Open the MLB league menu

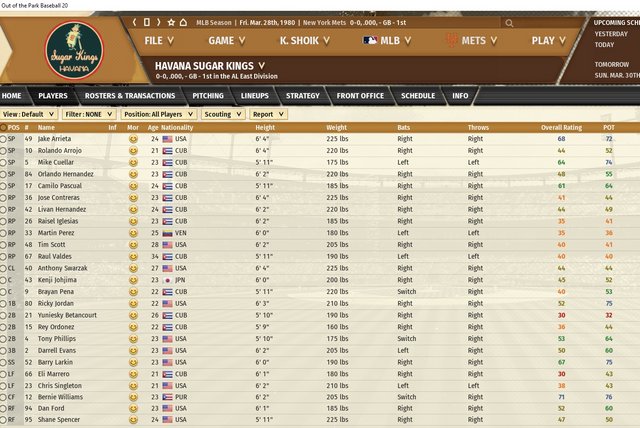(x=387, y=40)
